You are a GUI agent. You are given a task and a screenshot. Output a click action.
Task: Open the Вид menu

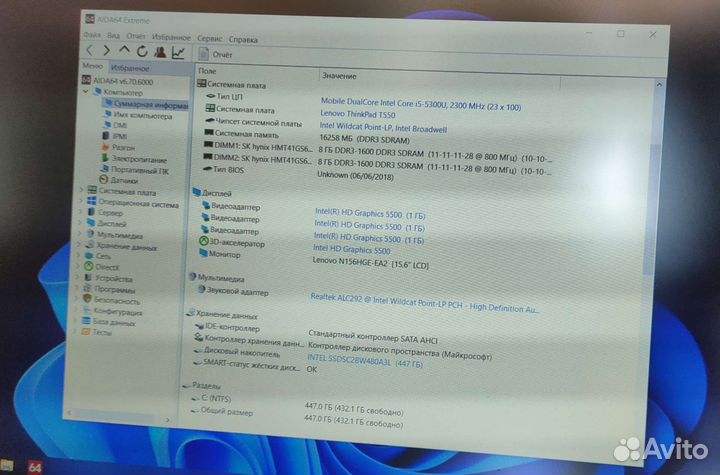[x=113, y=35]
